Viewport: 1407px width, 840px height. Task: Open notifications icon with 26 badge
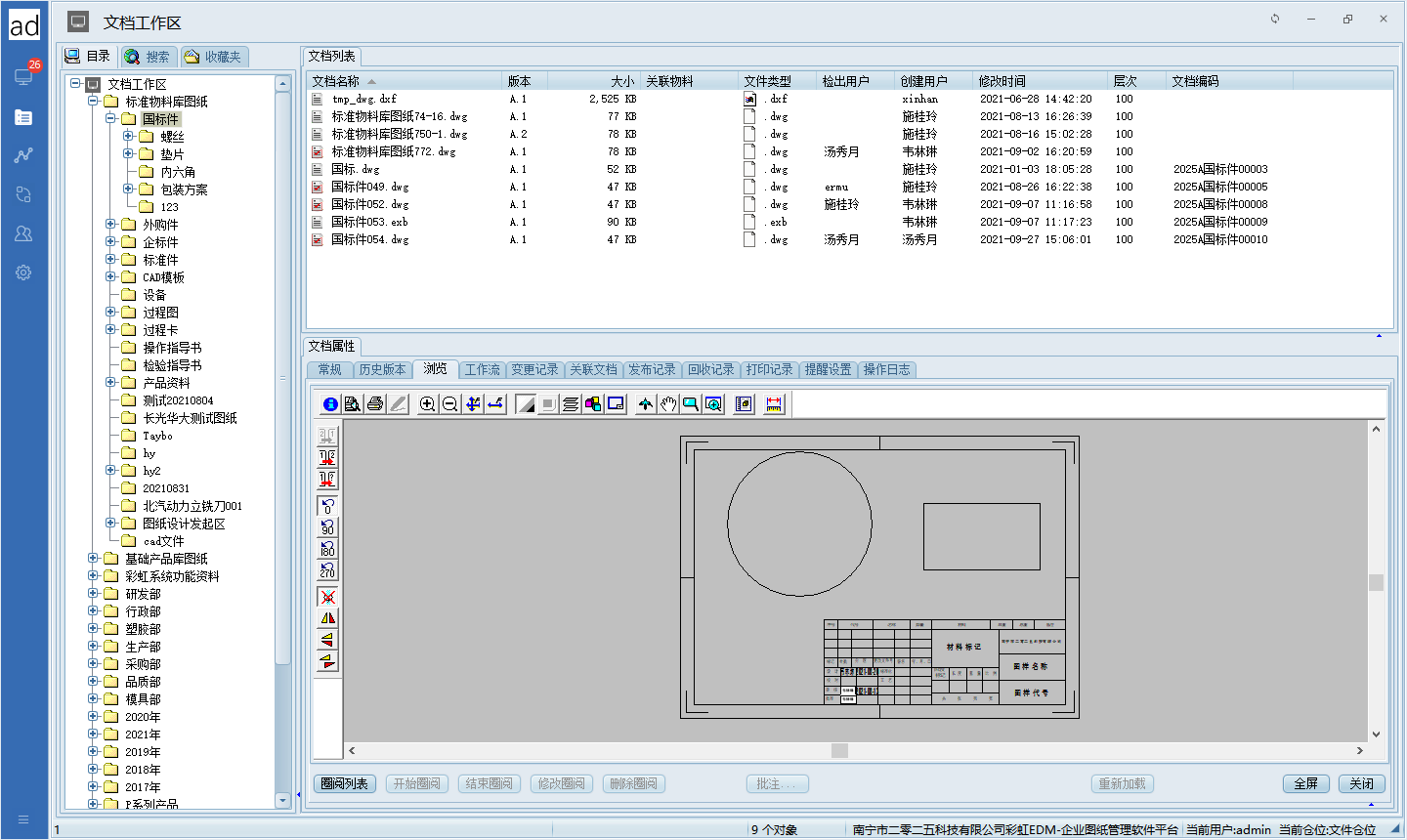click(x=24, y=75)
